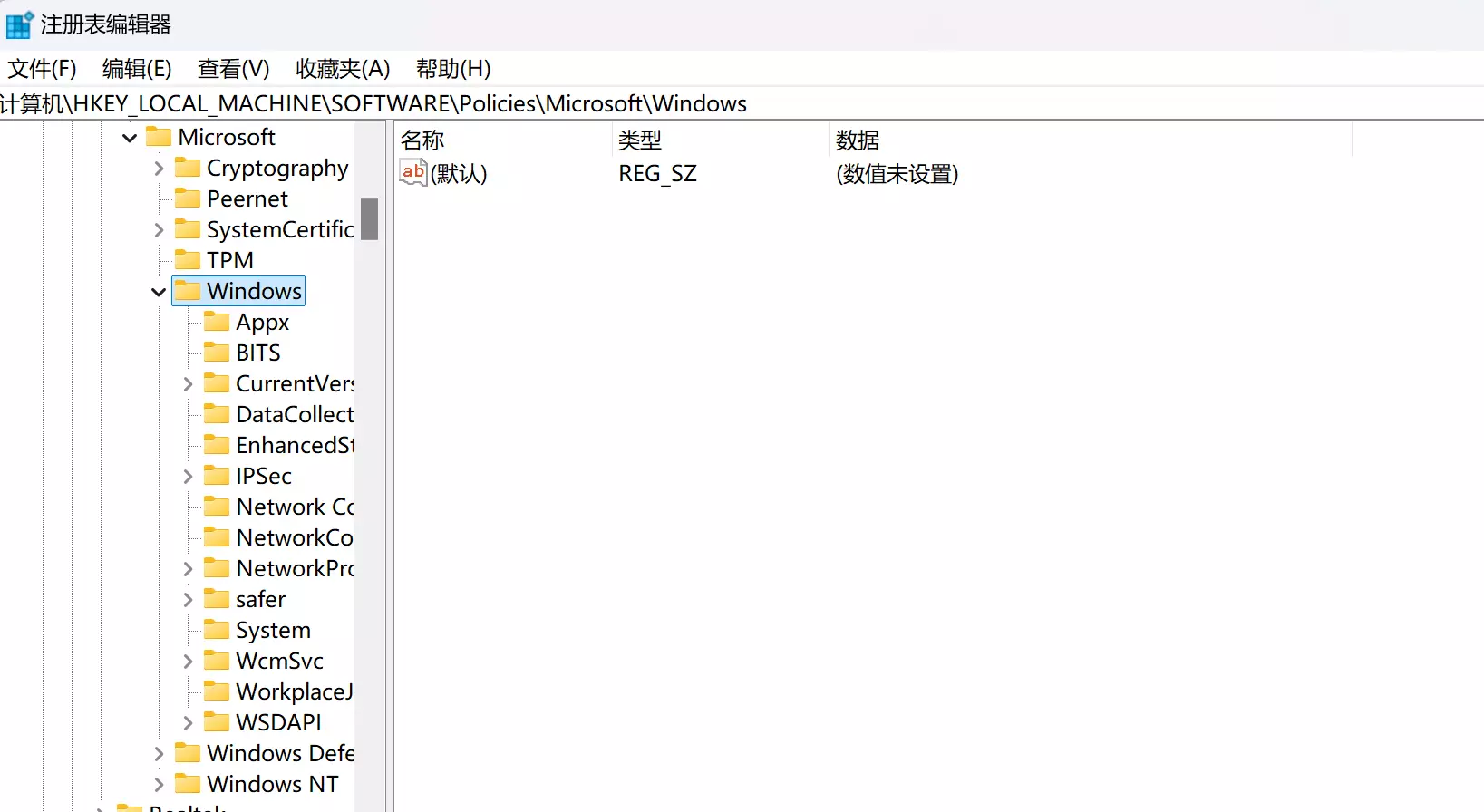The height and width of the screenshot is (812, 1484).
Task: Click the Cryptography folder icon
Action: (x=188, y=168)
